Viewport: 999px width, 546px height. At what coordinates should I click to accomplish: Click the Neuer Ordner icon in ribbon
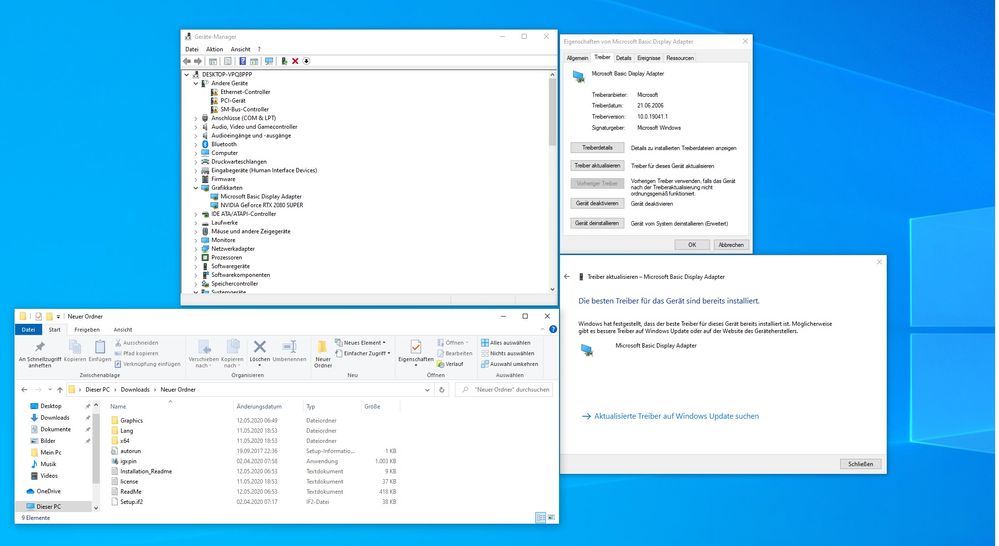click(322, 347)
